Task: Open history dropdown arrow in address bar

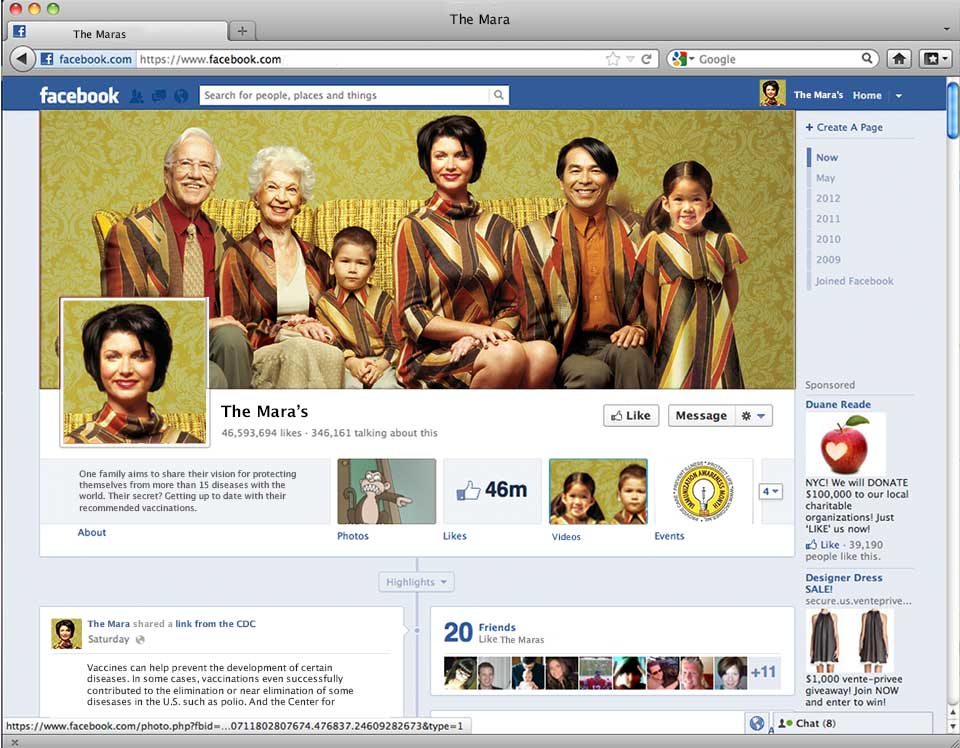Action: [x=629, y=59]
